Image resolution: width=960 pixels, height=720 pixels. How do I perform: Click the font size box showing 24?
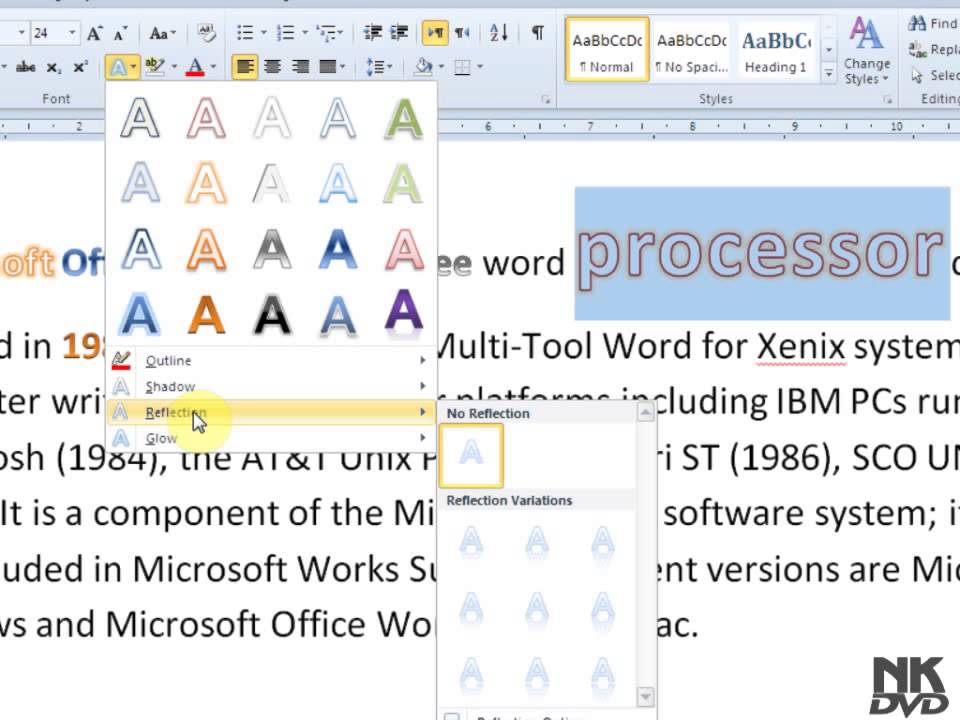tap(48, 32)
